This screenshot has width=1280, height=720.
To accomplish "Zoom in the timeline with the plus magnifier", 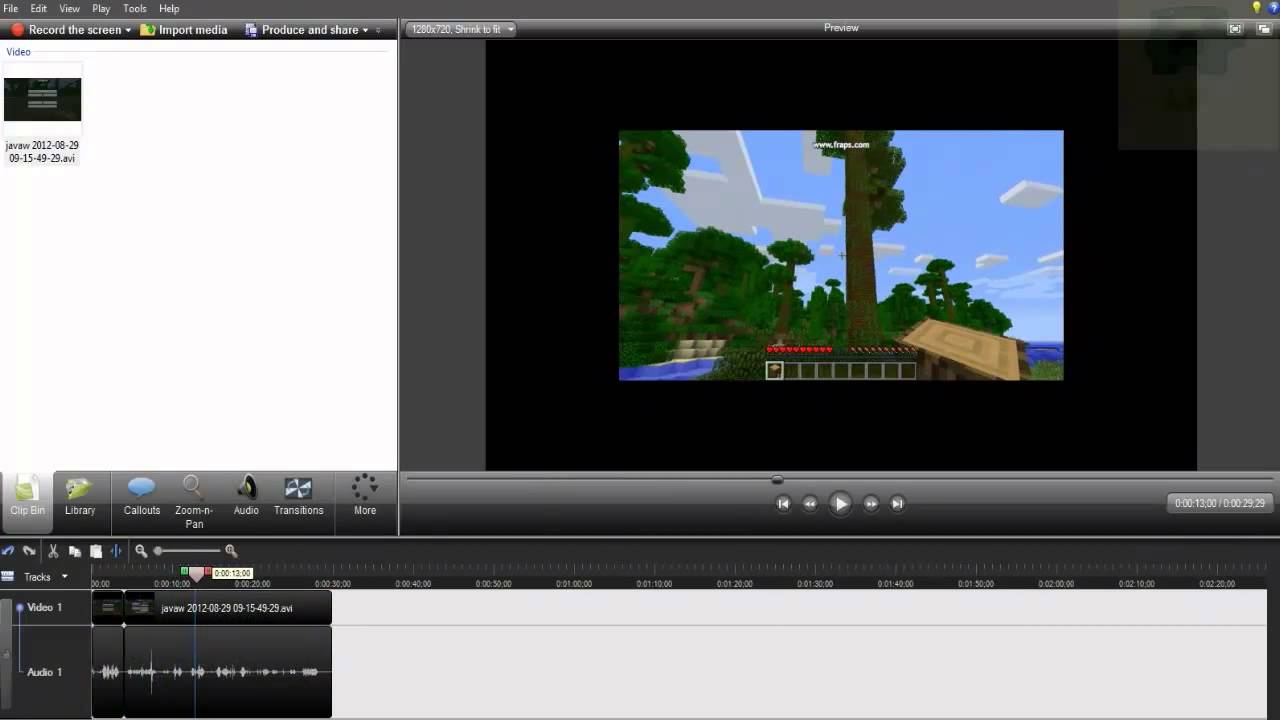I will pos(231,551).
